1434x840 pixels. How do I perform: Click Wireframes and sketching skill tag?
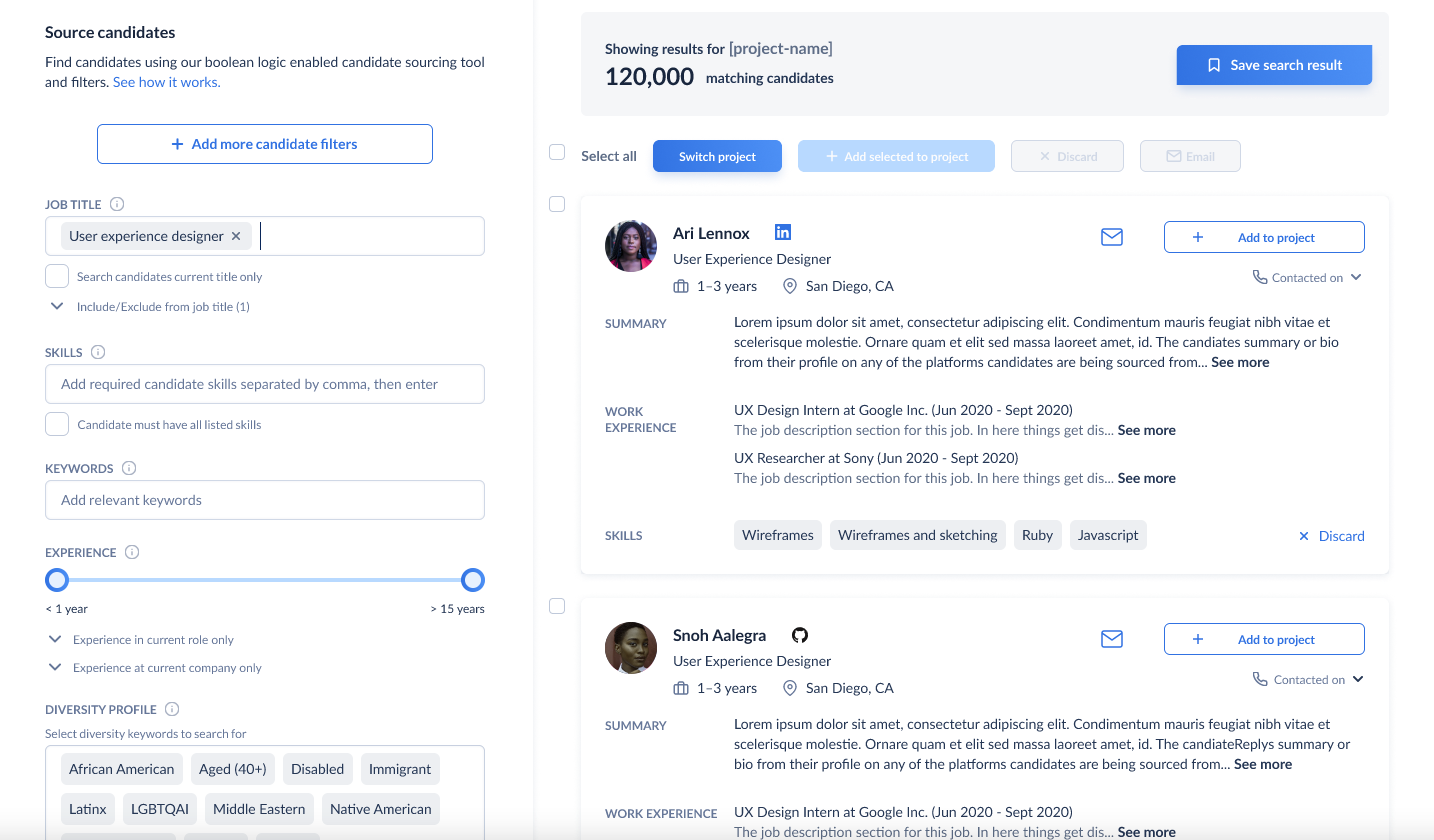(x=918, y=535)
